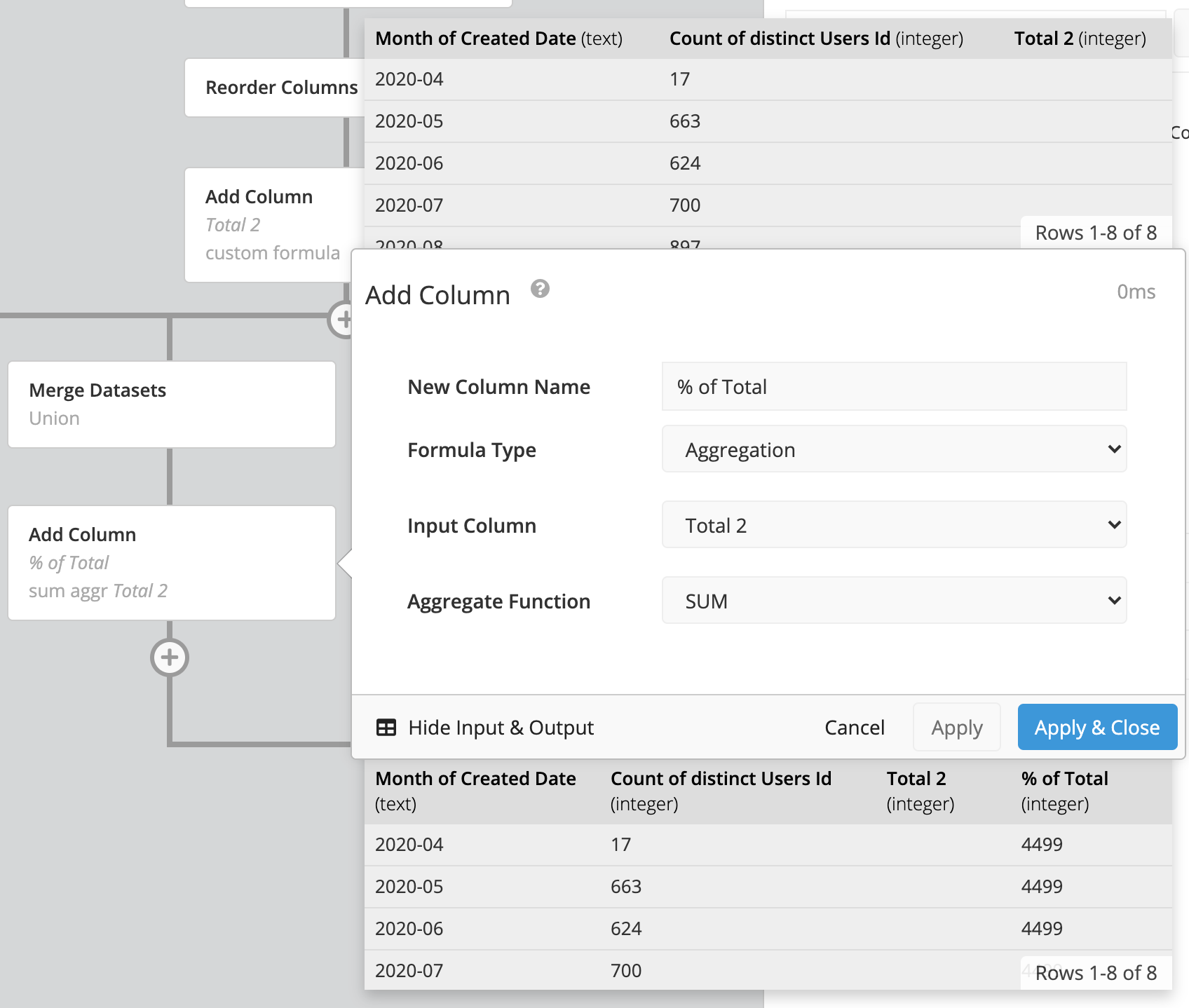Click the Add Column dialog title
Viewport: 1189px width, 1008px height.
coord(437,295)
